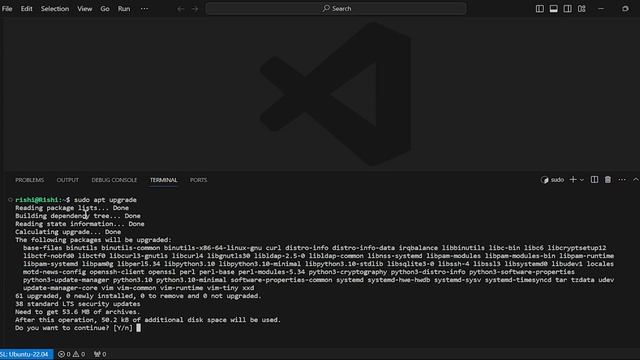Open the errors and warnings status item
The height and width of the screenshot is (360, 640).
tap(71, 354)
